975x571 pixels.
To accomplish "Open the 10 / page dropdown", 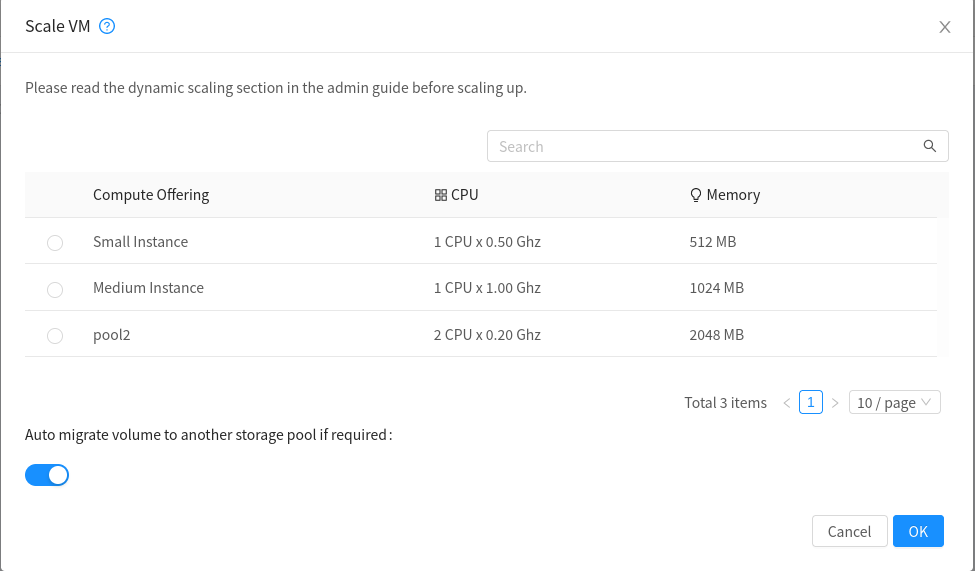I will tap(894, 402).
